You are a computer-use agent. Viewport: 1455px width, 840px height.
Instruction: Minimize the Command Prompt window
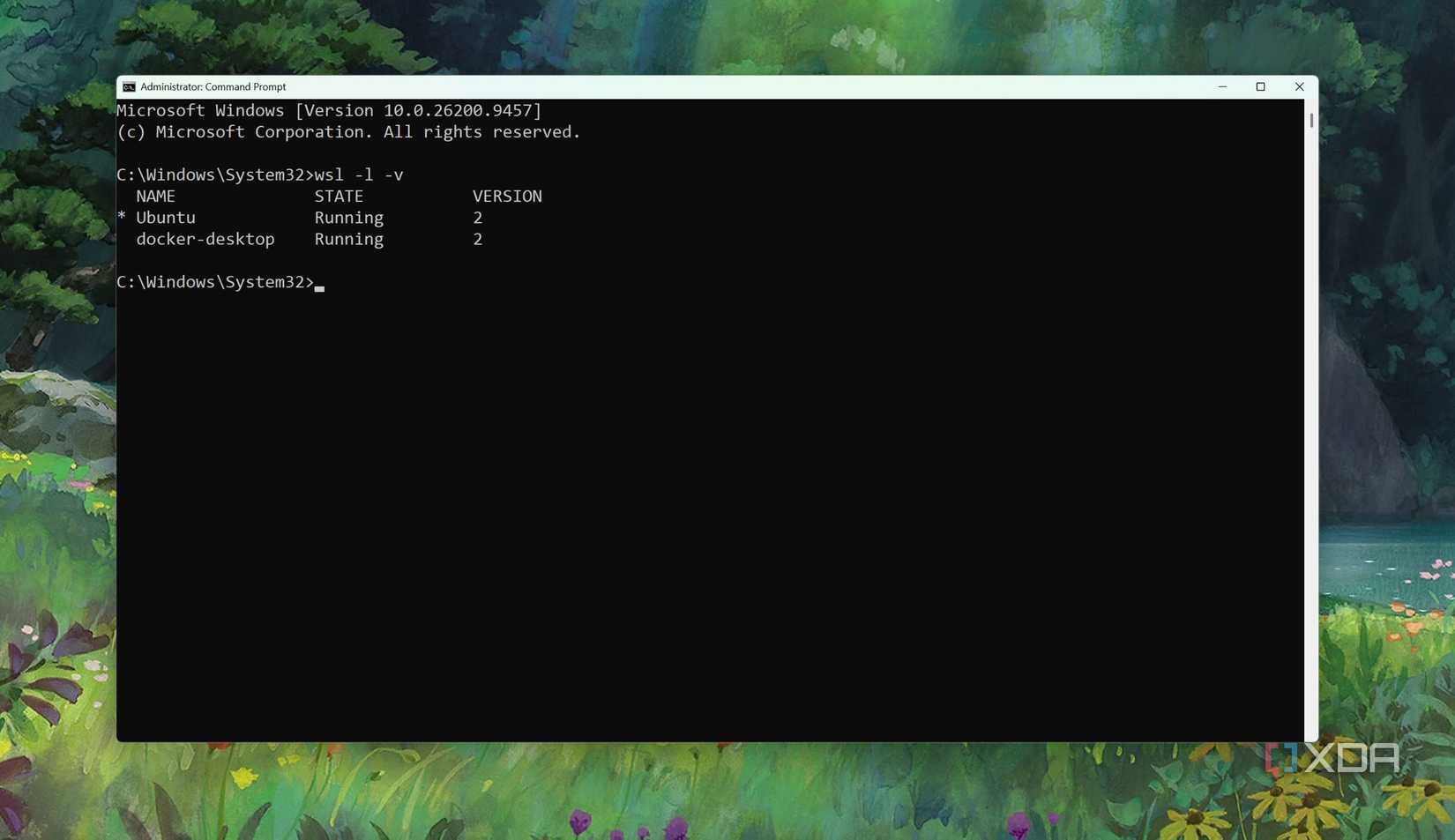pyautogui.click(x=1222, y=87)
